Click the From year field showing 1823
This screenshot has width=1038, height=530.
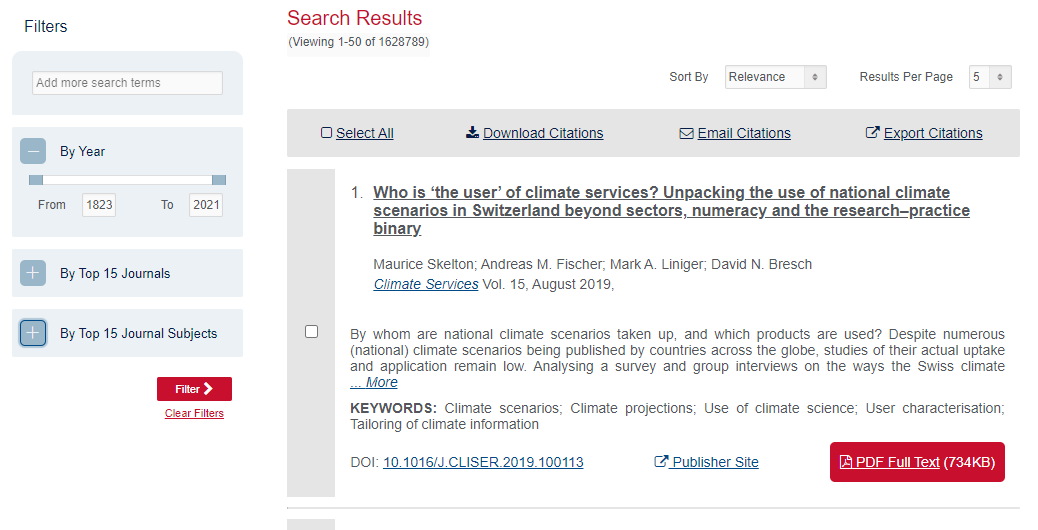click(99, 204)
